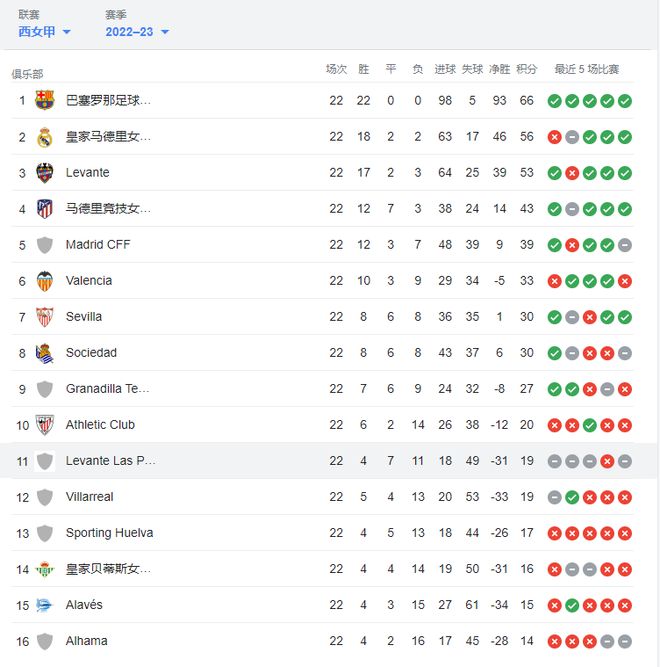Click the Sevilla club crest icon
This screenshot has width=660, height=667.
[45, 317]
